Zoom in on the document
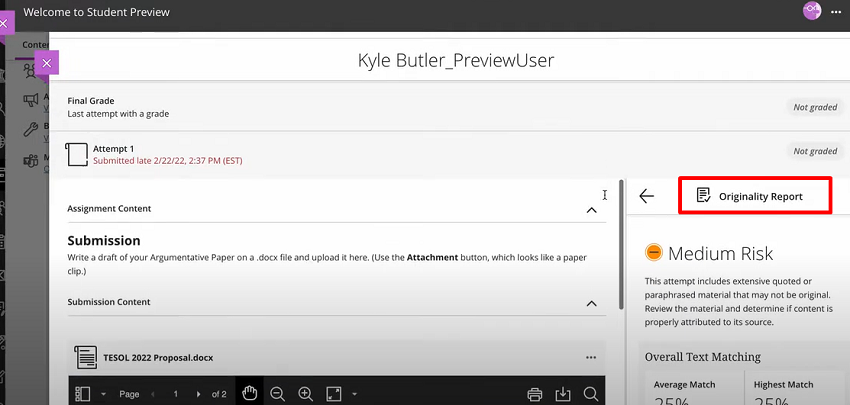The height and width of the screenshot is (405, 850). click(x=306, y=394)
